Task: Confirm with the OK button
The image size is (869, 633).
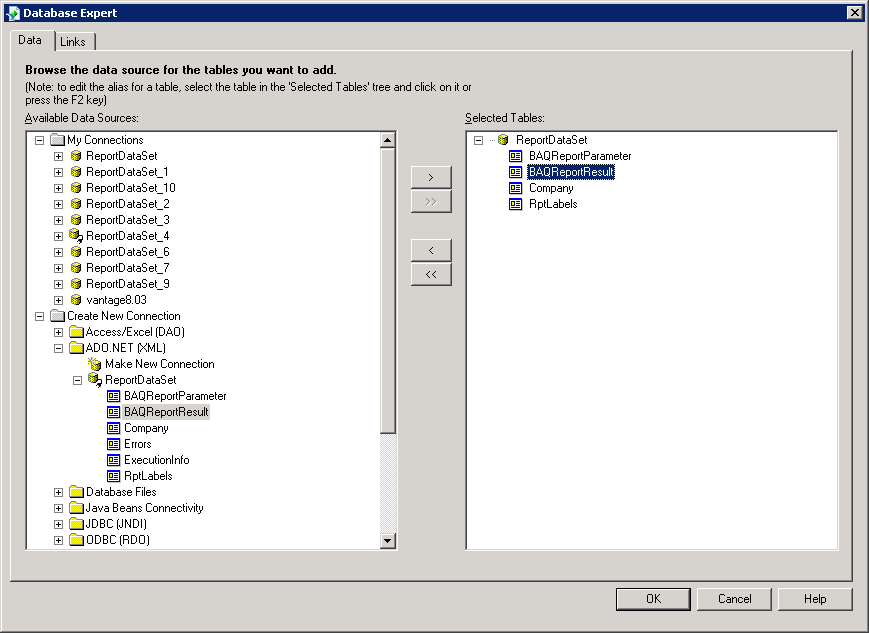Action: point(653,599)
